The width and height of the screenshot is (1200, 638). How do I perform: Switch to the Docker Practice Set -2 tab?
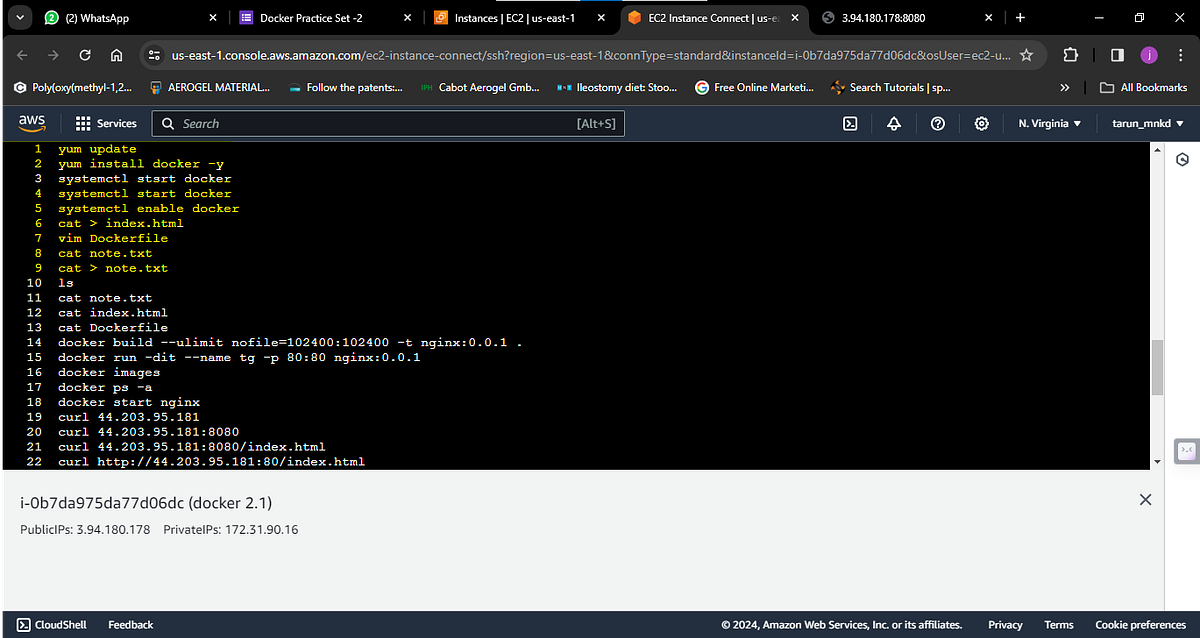click(x=300, y=16)
